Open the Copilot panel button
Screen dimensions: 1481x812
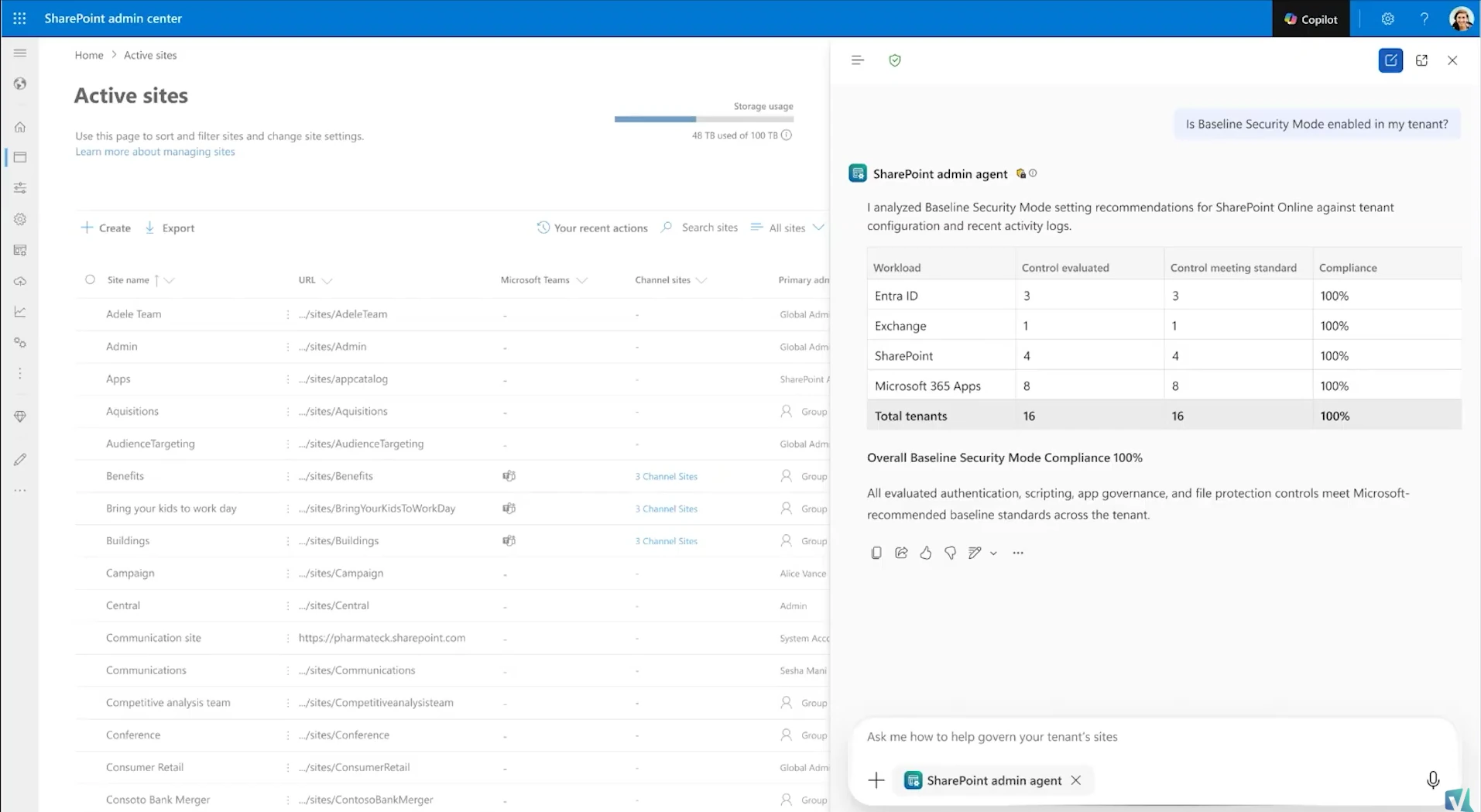click(x=1311, y=19)
